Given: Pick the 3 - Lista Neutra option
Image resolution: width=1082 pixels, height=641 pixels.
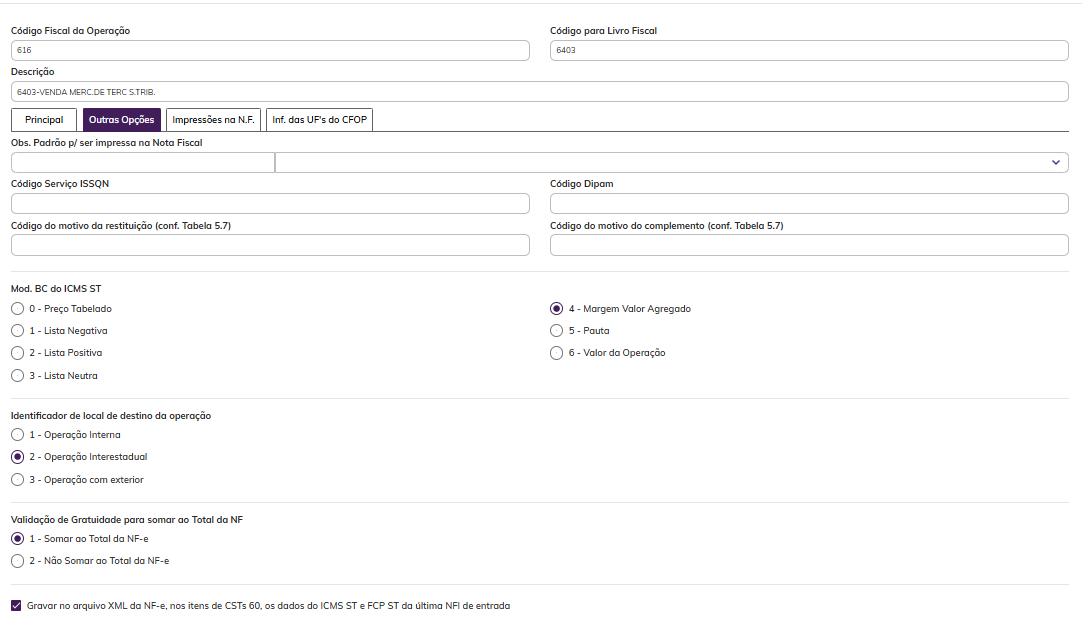Looking at the screenshot, I should click(x=17, y=376).
